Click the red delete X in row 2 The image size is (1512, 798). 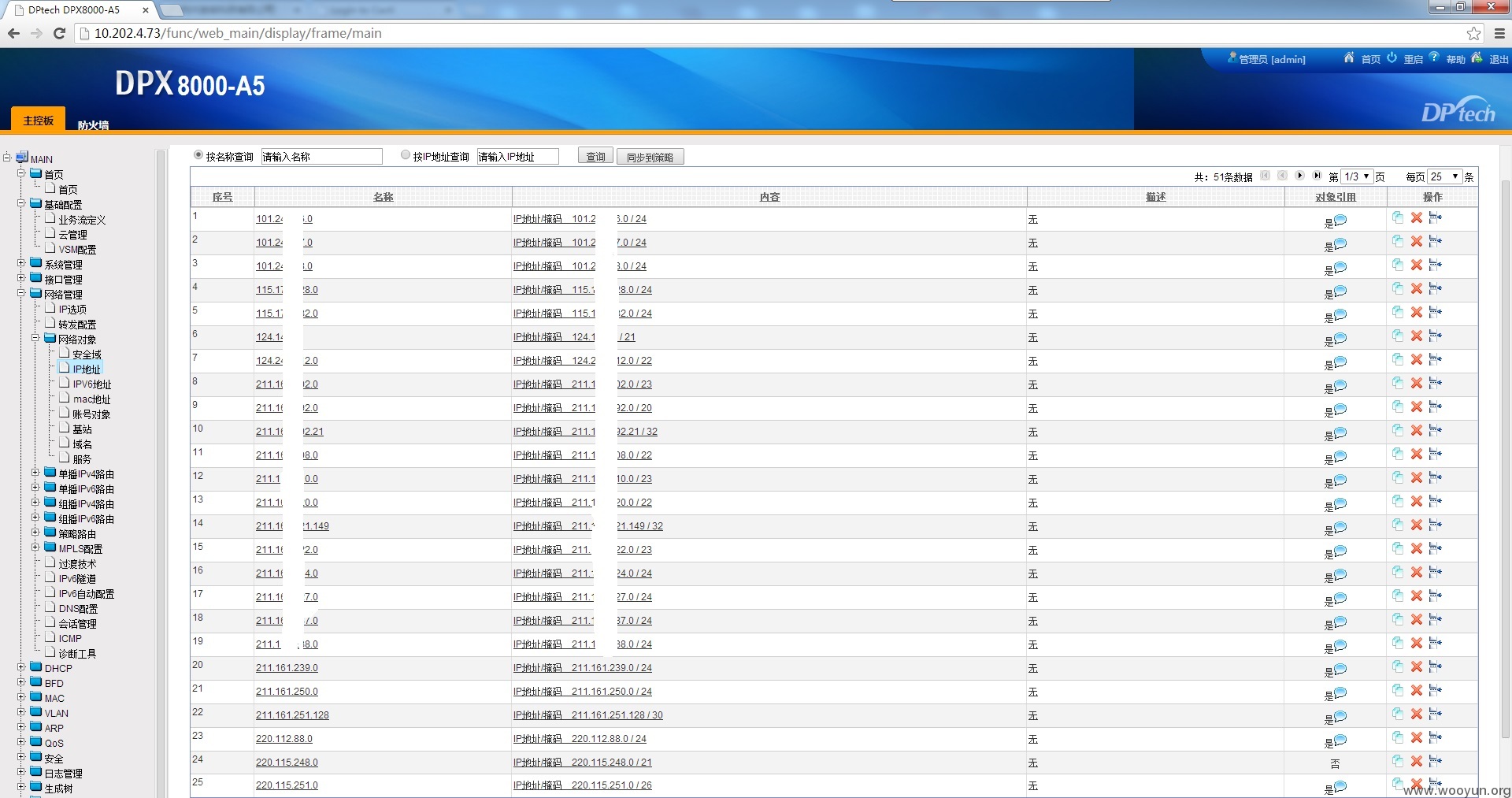pos(1416,242)
